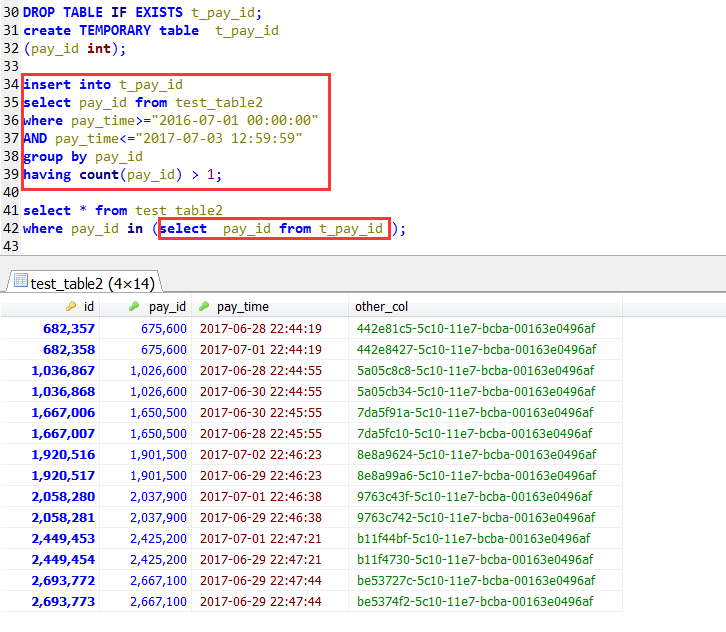
Task: Click the grid icon on the test_table2 tab
Action: coord(20,282)
